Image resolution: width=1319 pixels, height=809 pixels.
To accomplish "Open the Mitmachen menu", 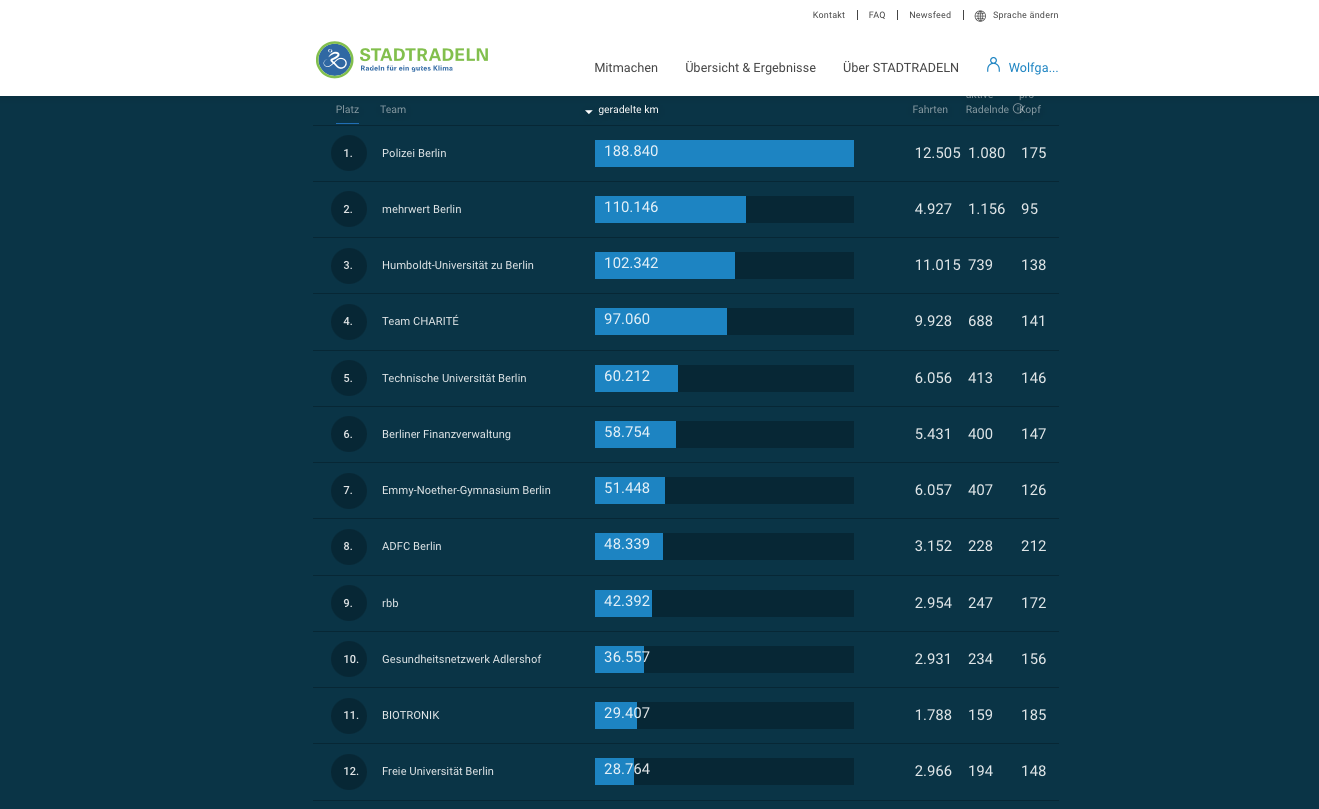I will pyautogui.click(x=626, y=68).
